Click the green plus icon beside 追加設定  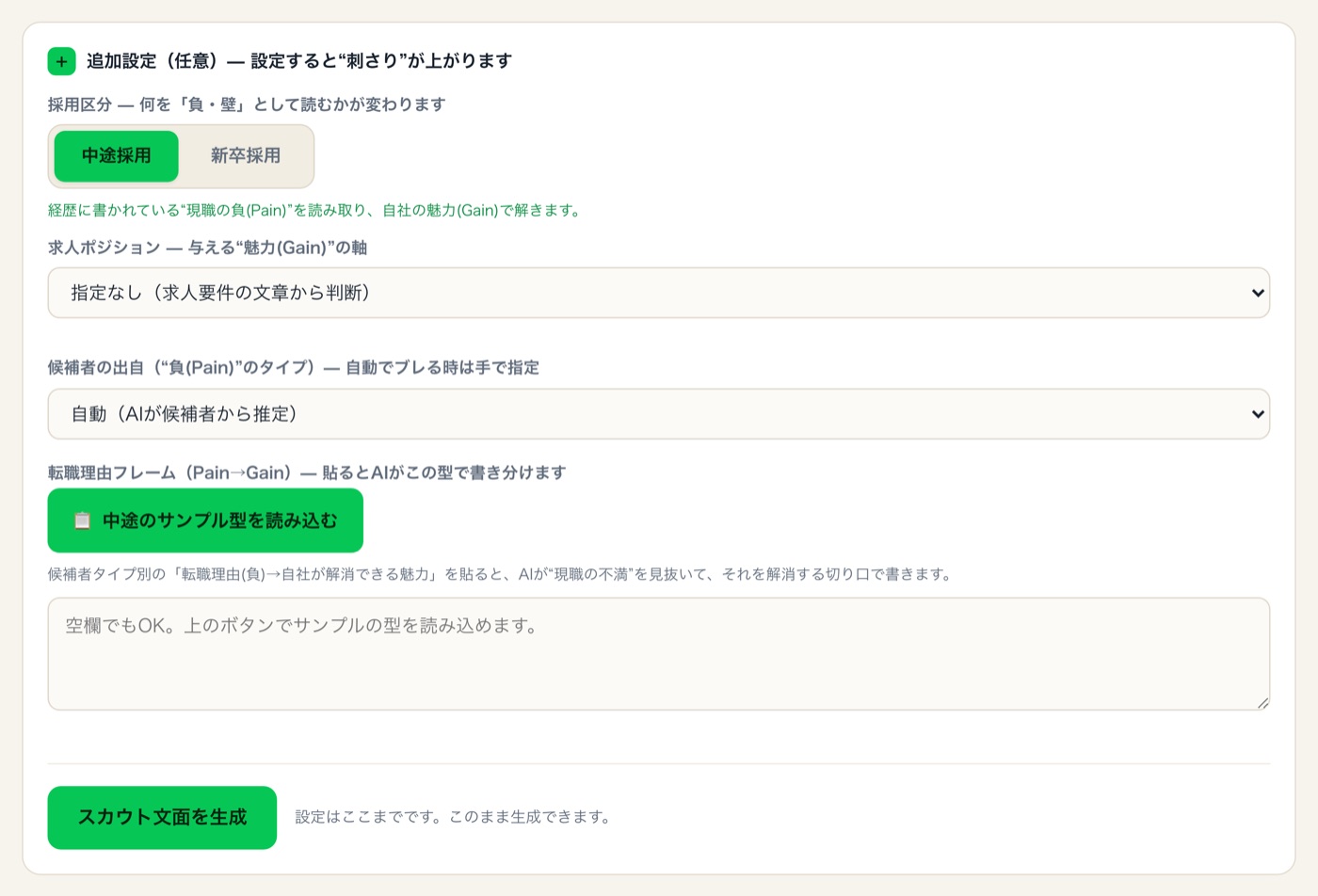point(61,61)
